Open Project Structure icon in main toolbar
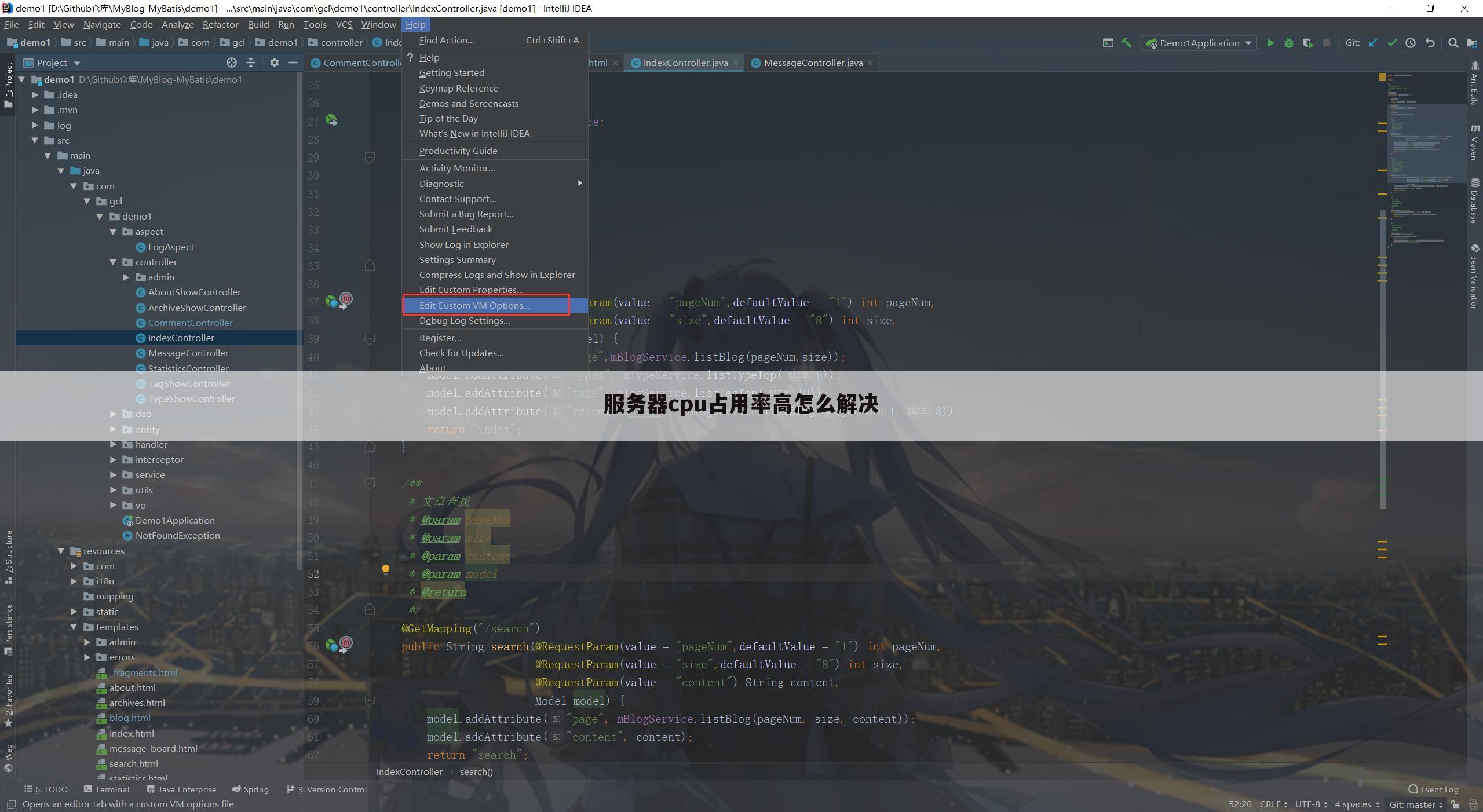The height and width of the screenshot is (812, 1483). pyautogui.click(x=1471, y=43)
